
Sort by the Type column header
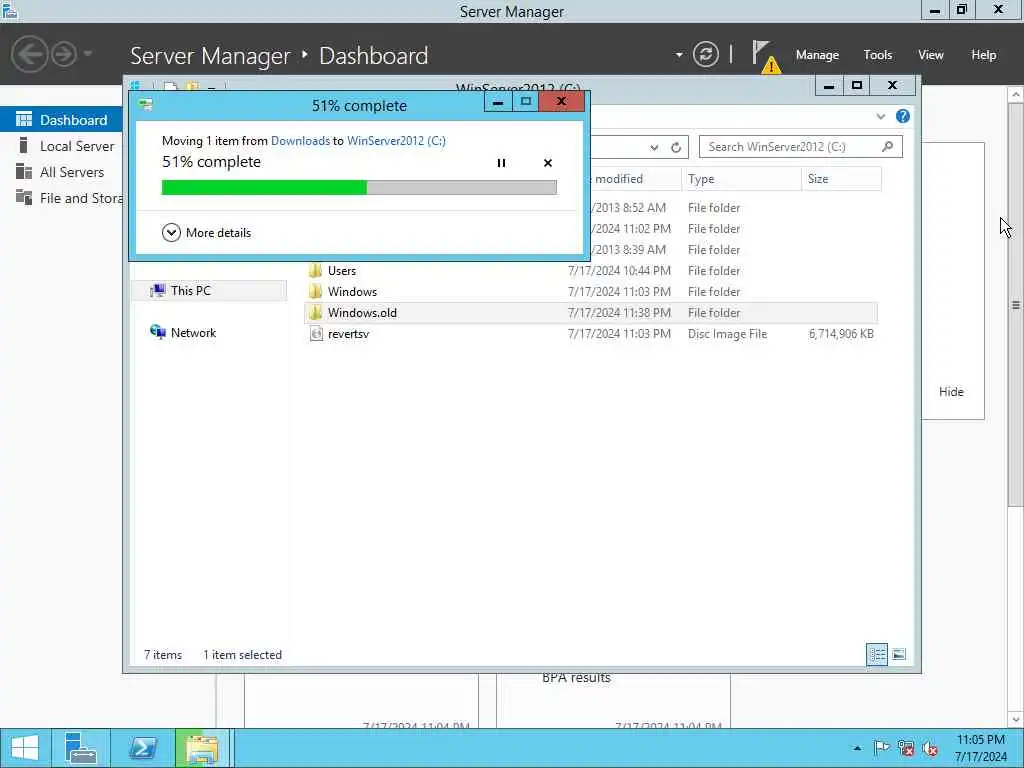741,179
